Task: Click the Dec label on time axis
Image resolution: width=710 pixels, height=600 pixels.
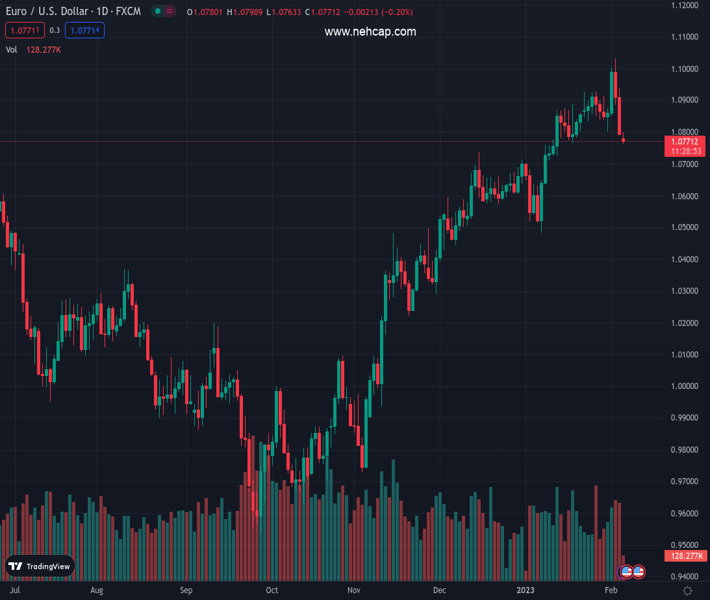Action: coord(439,590)
